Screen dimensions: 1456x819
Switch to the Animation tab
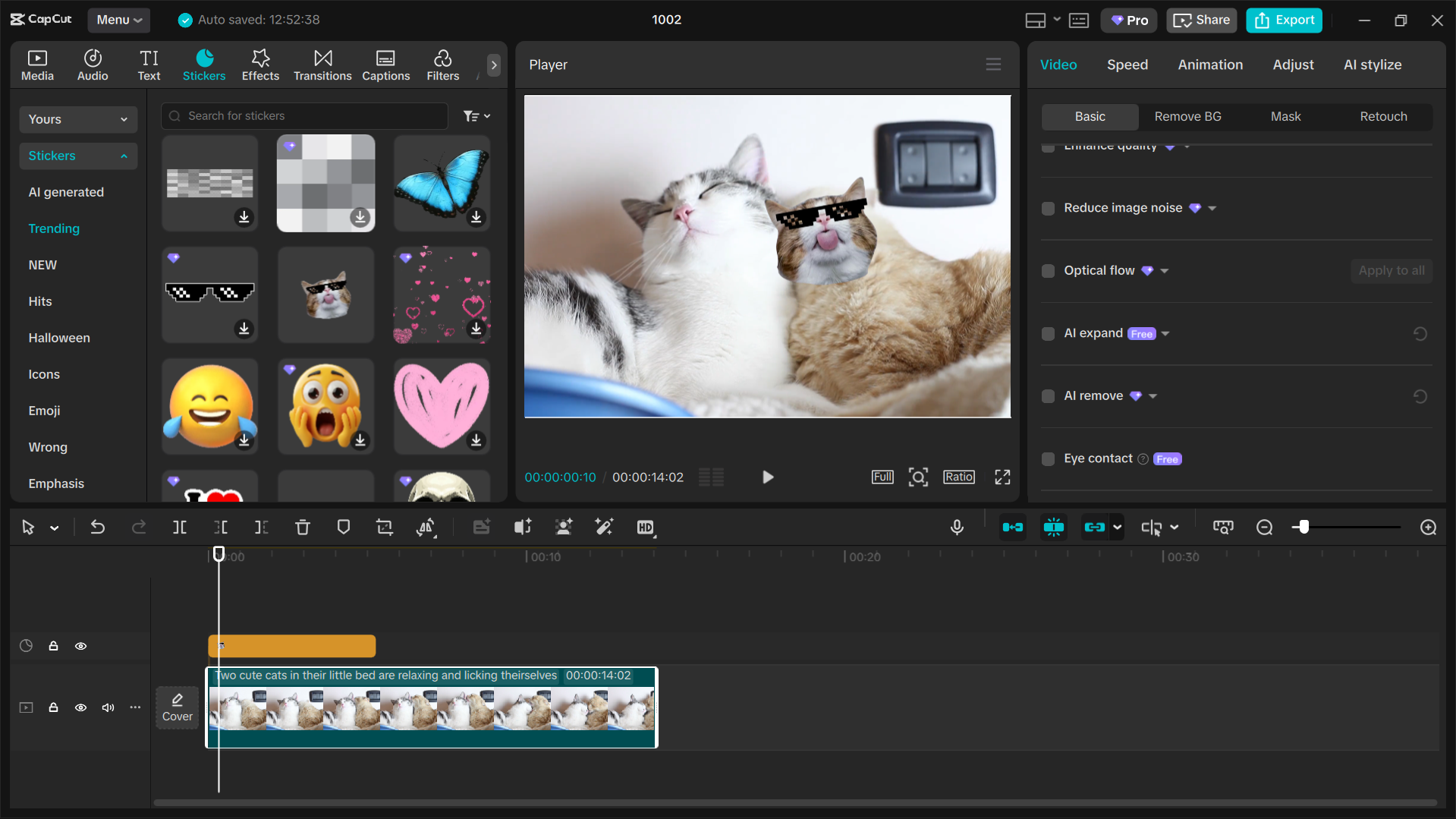click(x=1209, y=65)
